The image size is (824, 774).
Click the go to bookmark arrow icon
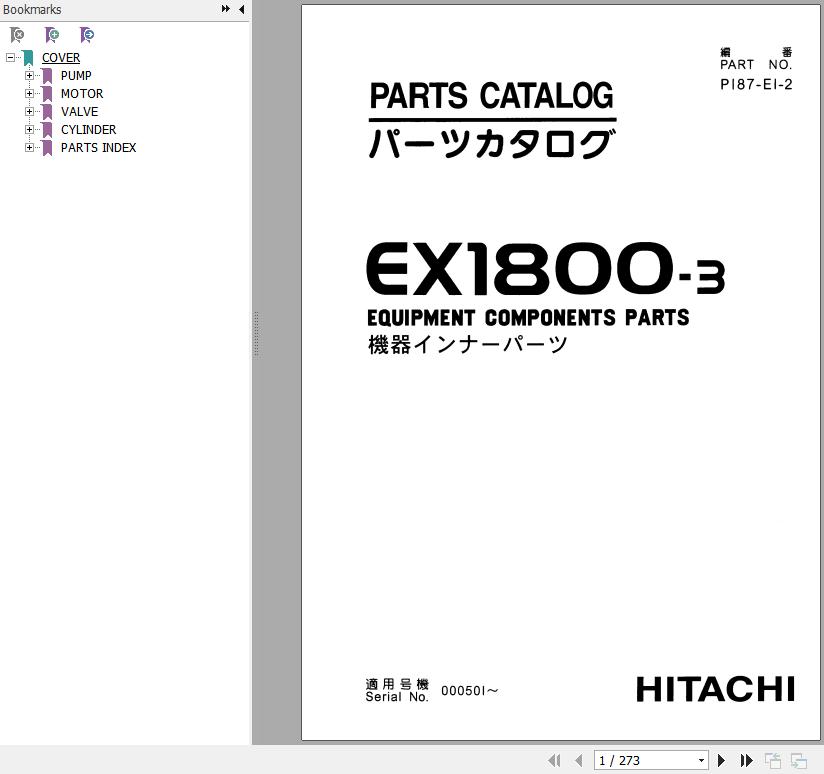[87, 35]
